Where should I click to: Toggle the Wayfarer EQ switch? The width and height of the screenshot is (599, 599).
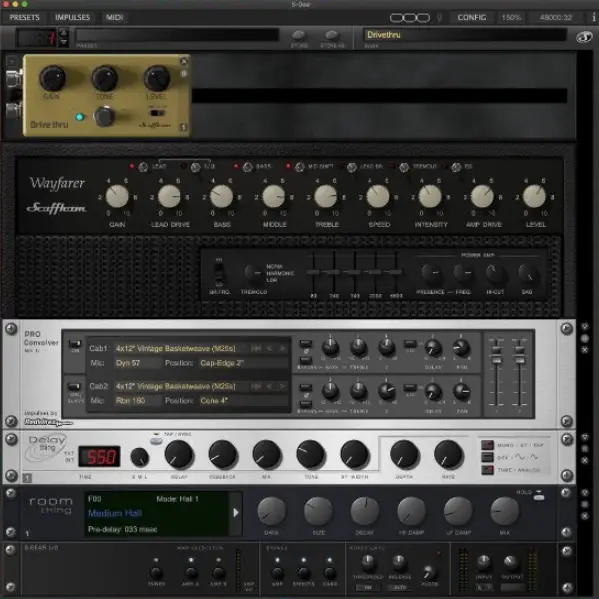coord(456,167)
